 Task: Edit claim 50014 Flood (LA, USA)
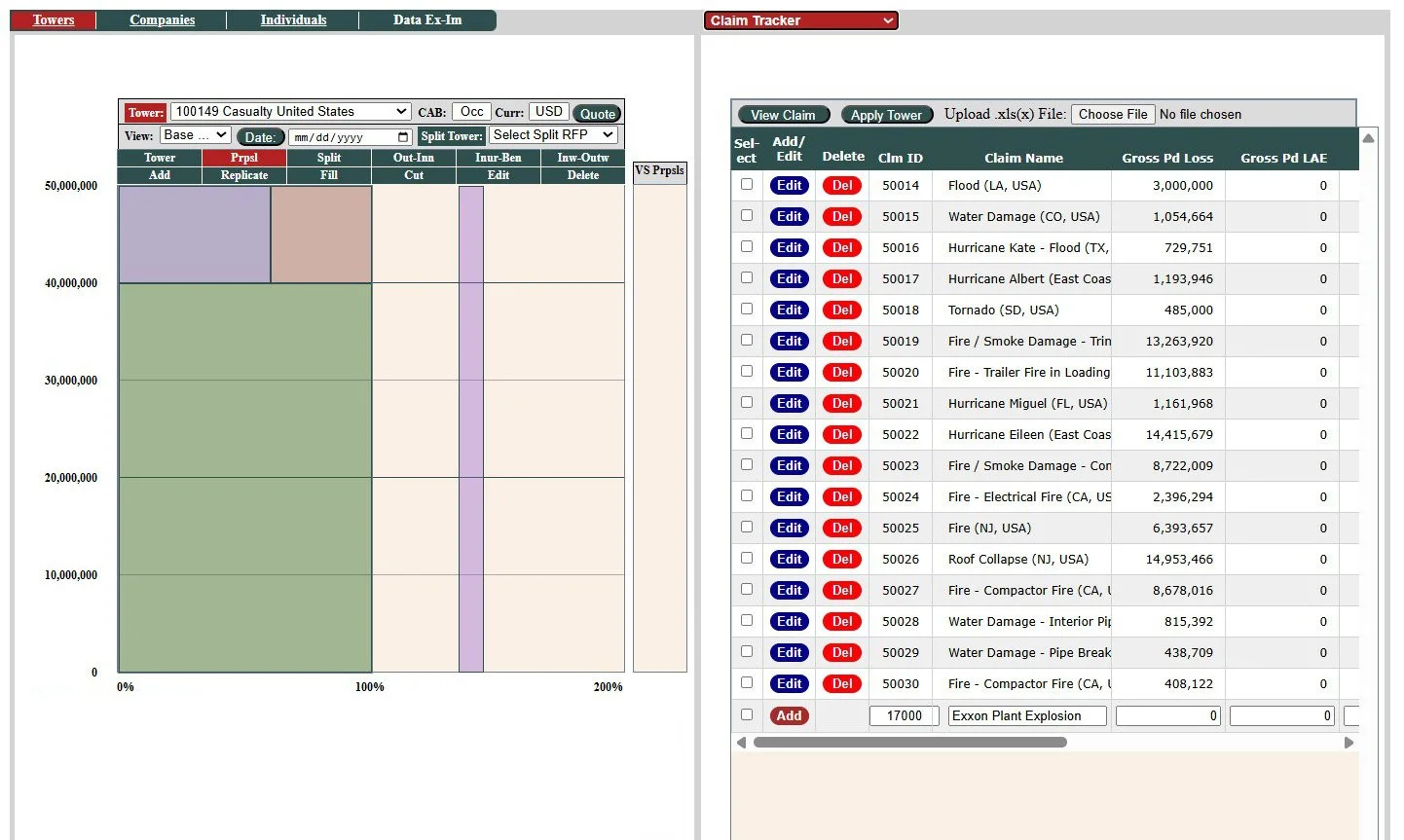(790, 185)
